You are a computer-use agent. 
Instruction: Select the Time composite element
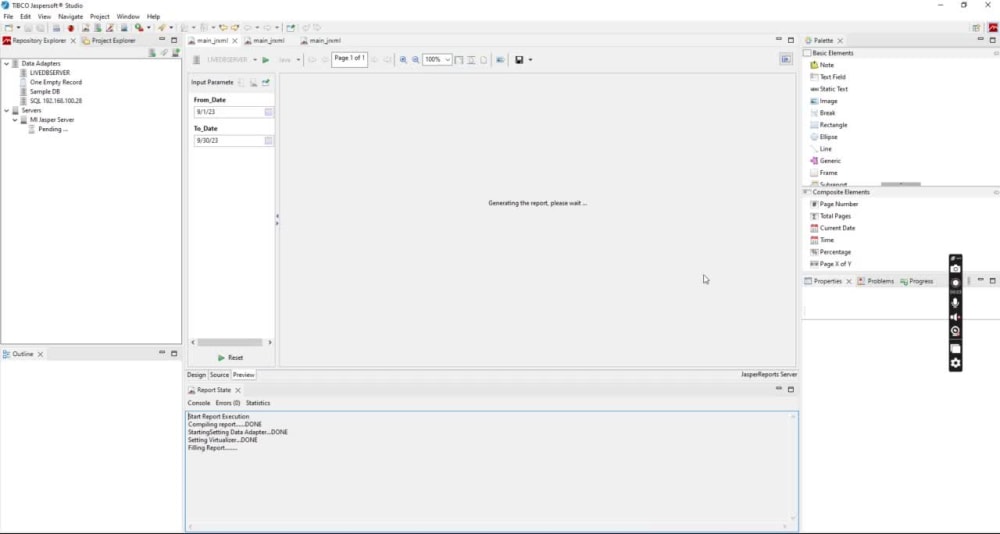click(x=822, y=241)
